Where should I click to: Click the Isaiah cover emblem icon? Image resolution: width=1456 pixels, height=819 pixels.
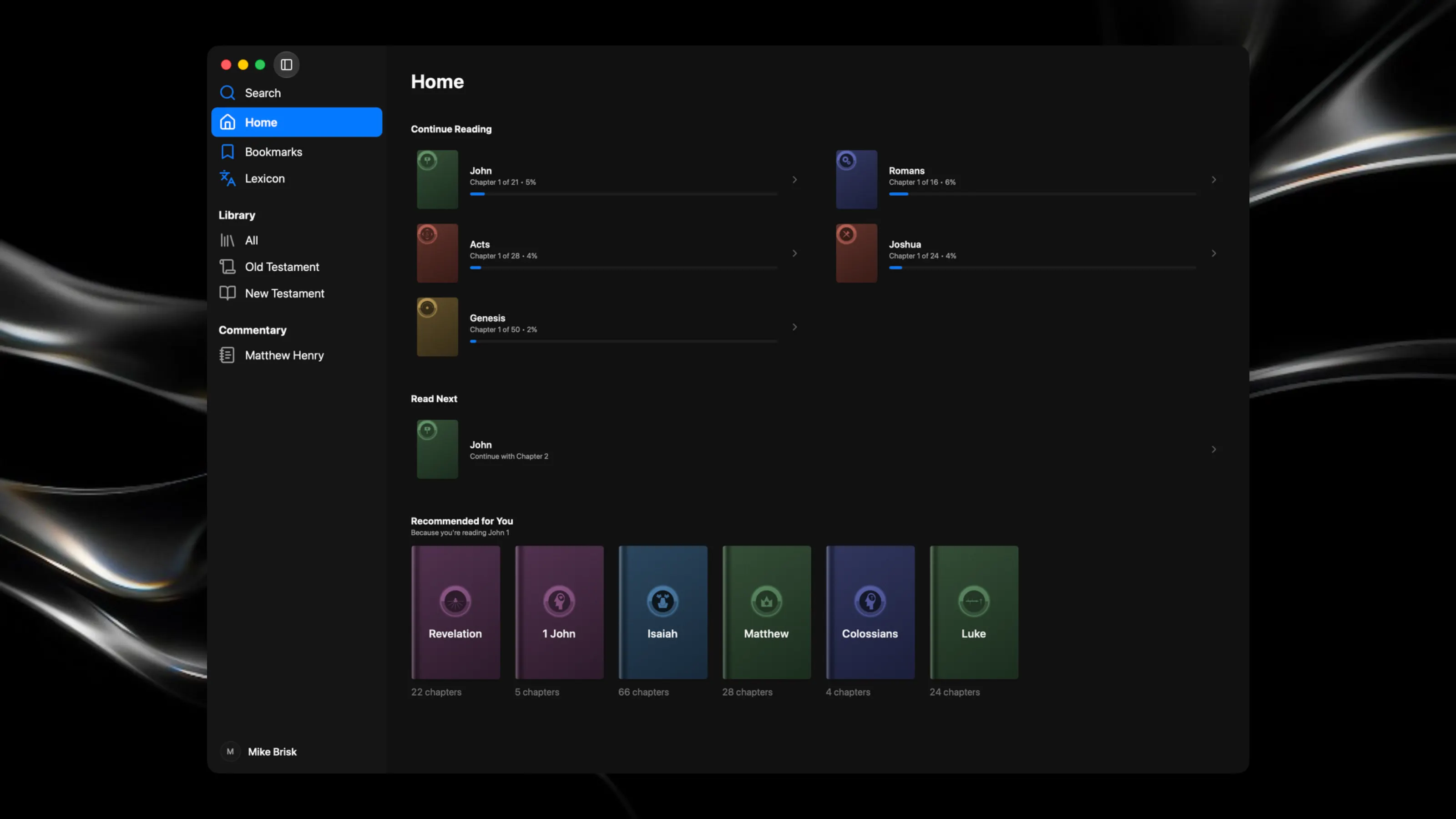tap(662, 601)
